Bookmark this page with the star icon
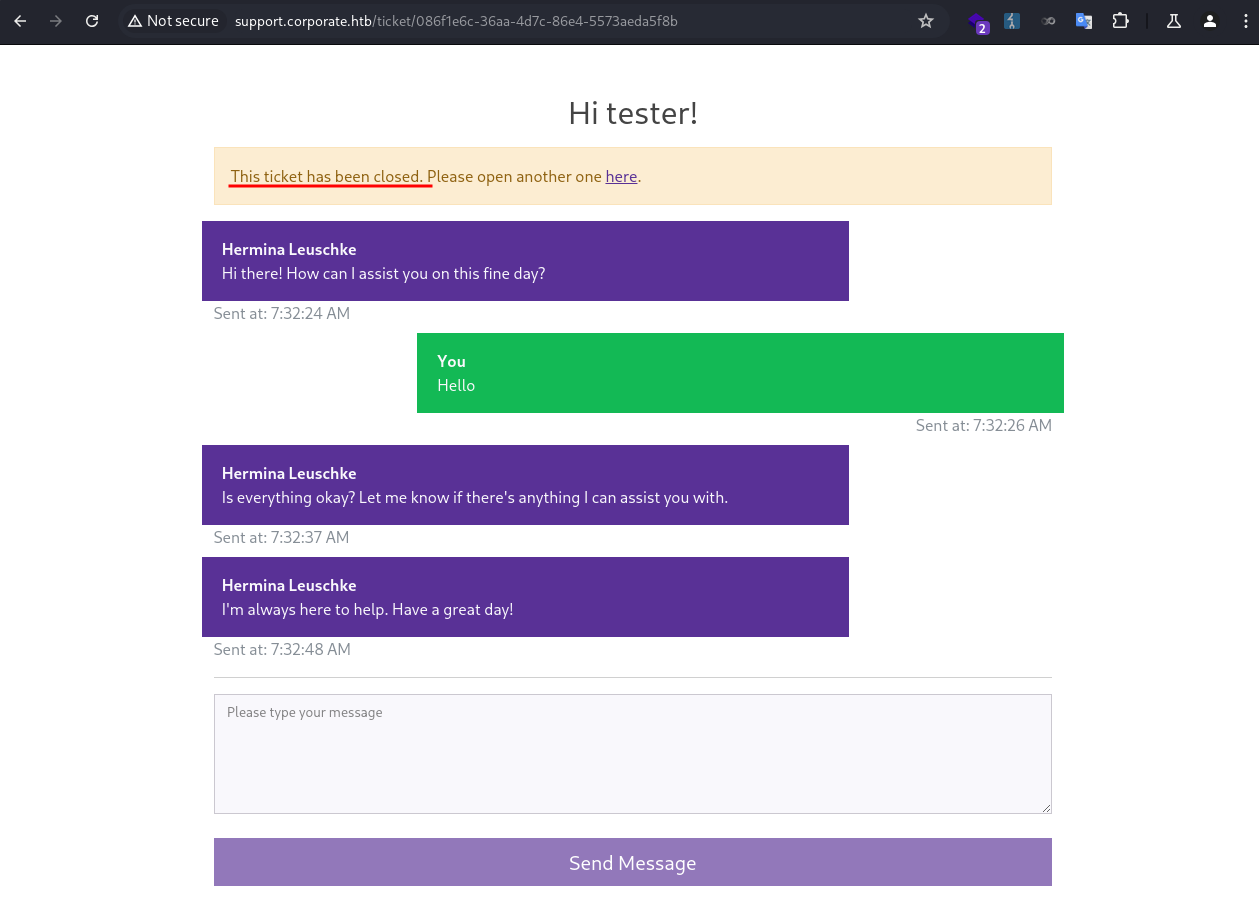Viewport: 1259px width, 902px height. pyautogui.click(x=926, y=21)
